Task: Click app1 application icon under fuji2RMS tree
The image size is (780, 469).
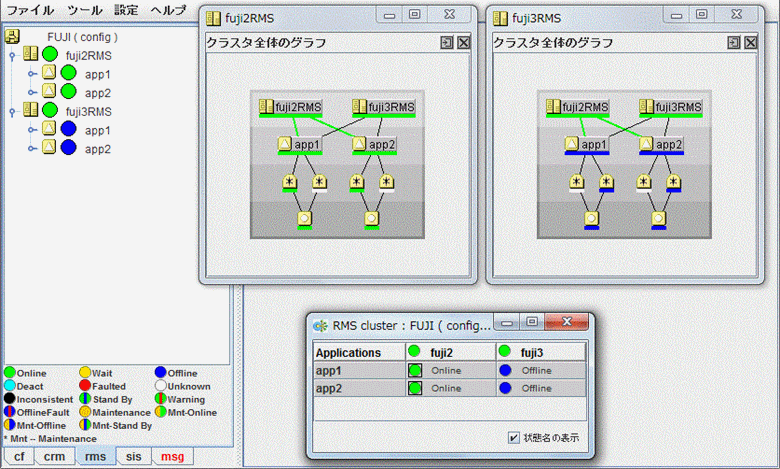Action: (x=49, y=73)
